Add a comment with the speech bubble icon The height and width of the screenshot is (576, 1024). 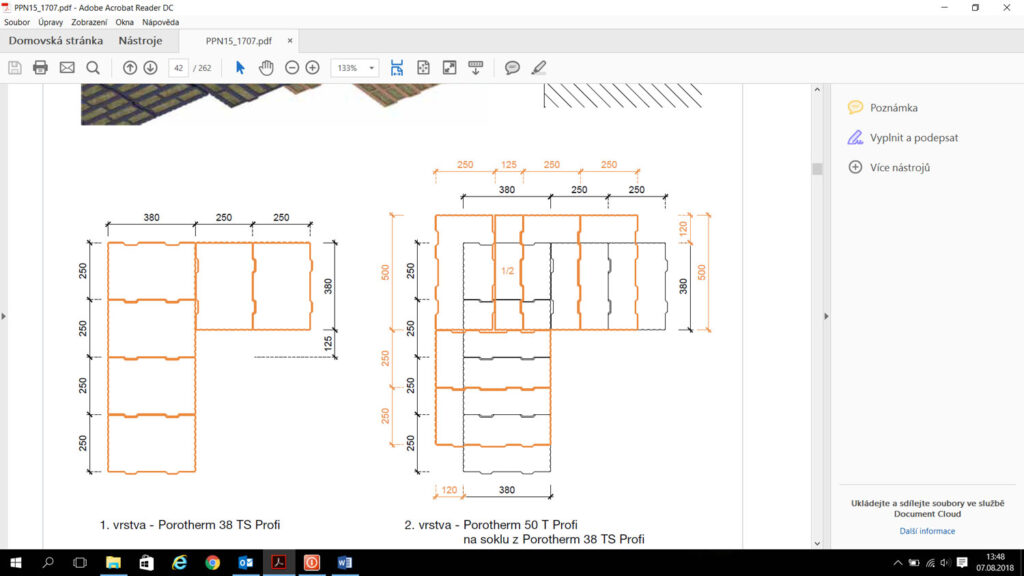pos(512,67)
